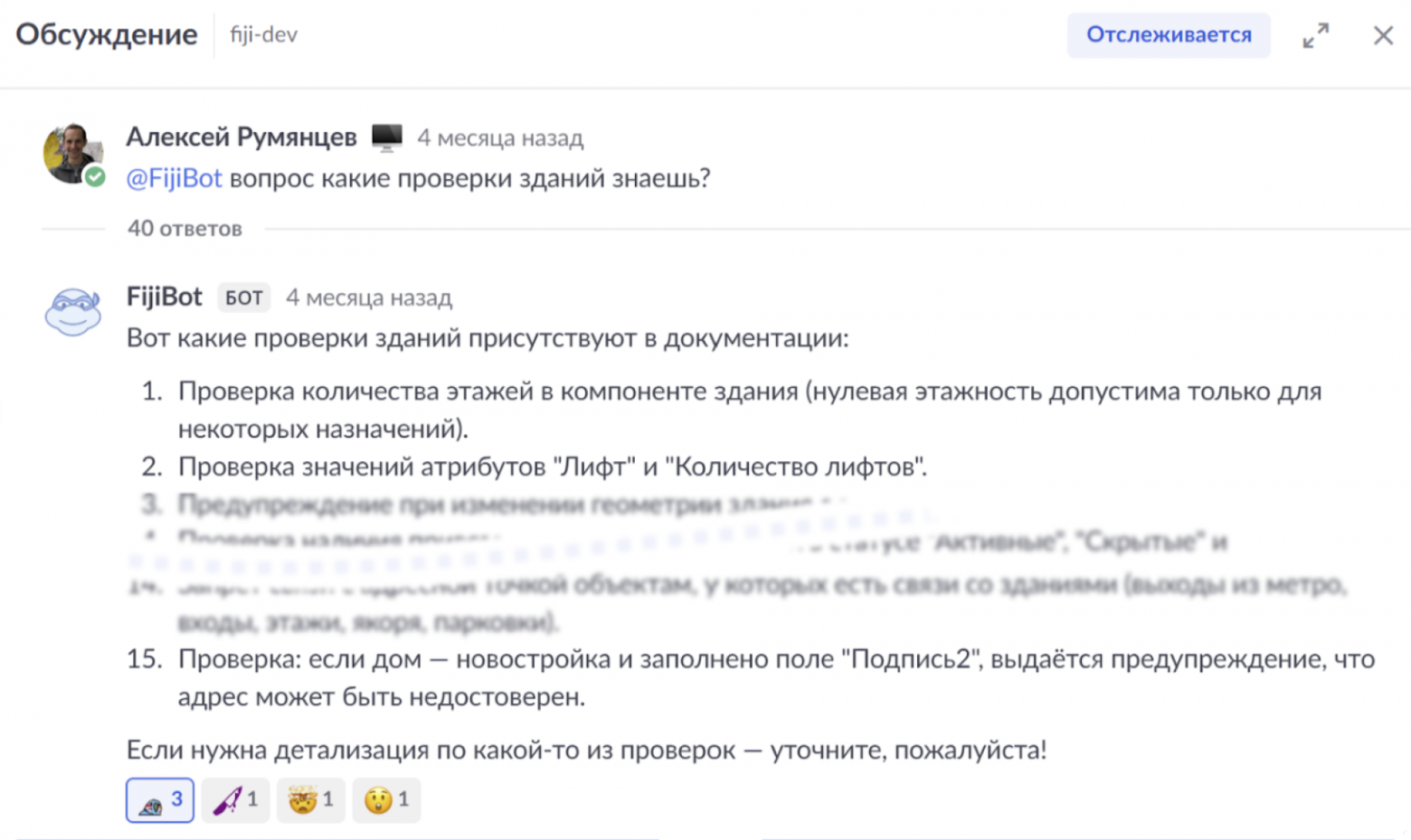1411x840 pixels.
Task: Open the thread in fullscreen via expand arrows
Action: (1316, 35)
